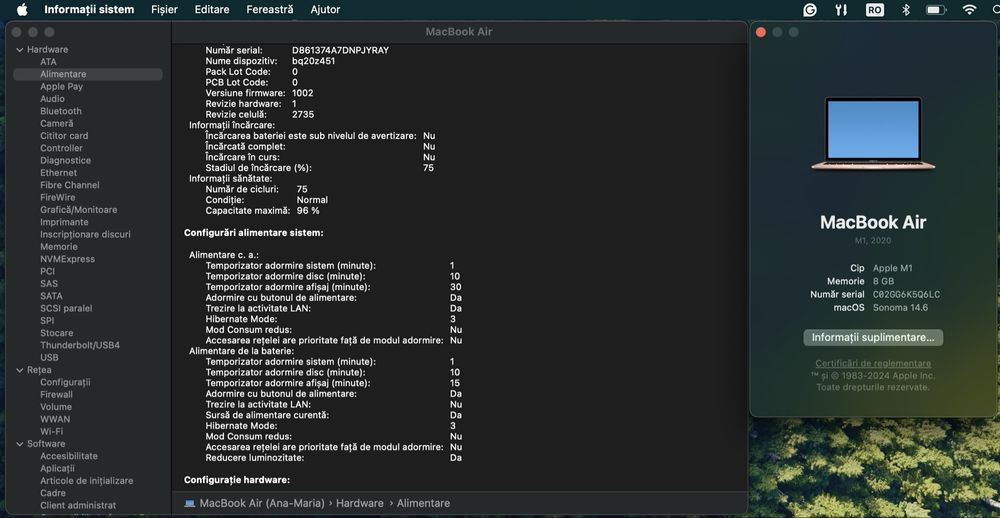Screen dimensions: 1000x518
Task: Select Thunderbolt/USB4 in the sidebar
Action: click(80, 345)
